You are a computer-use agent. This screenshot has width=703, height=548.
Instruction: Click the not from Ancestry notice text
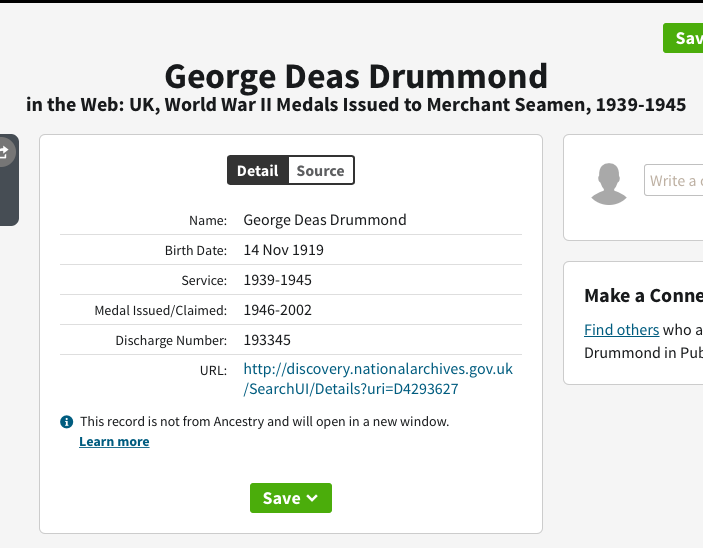[x=264, y=422]
